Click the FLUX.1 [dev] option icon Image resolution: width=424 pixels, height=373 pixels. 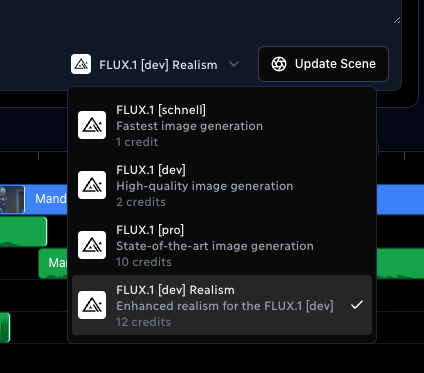coord(92,185)
